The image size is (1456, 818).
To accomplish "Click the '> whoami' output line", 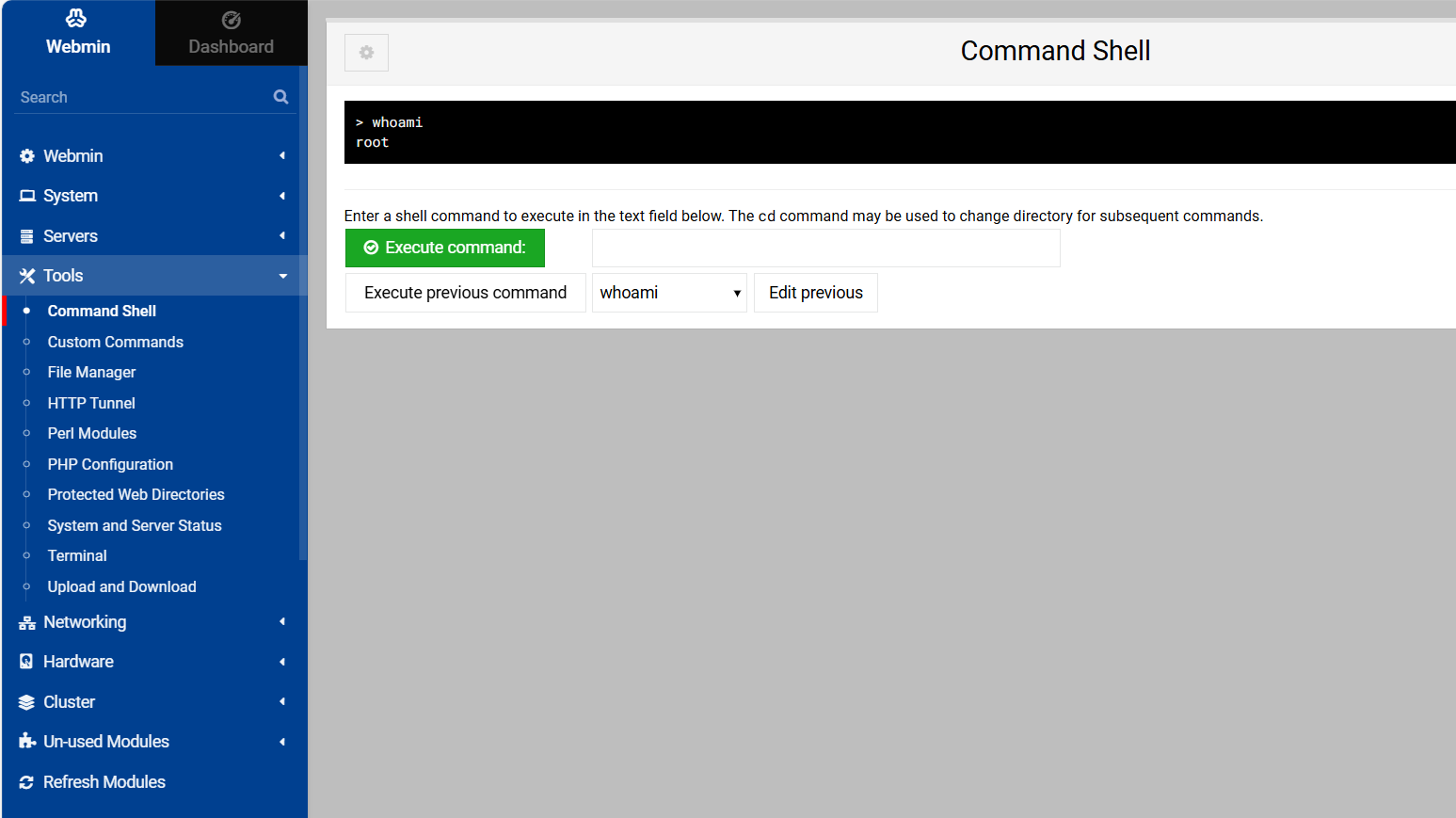I will pos(390,122).
